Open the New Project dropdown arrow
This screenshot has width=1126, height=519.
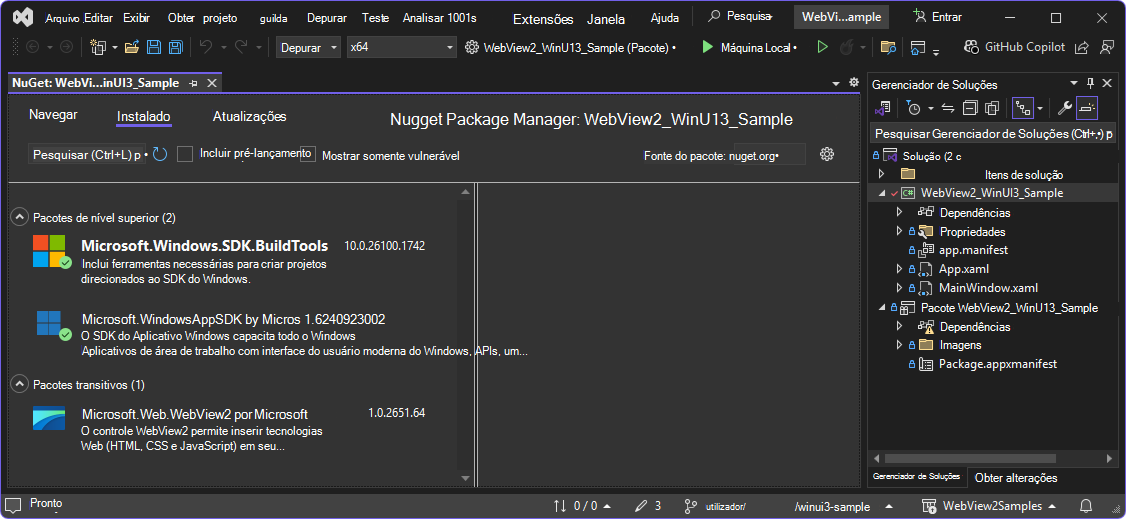(x=115, y=47)
